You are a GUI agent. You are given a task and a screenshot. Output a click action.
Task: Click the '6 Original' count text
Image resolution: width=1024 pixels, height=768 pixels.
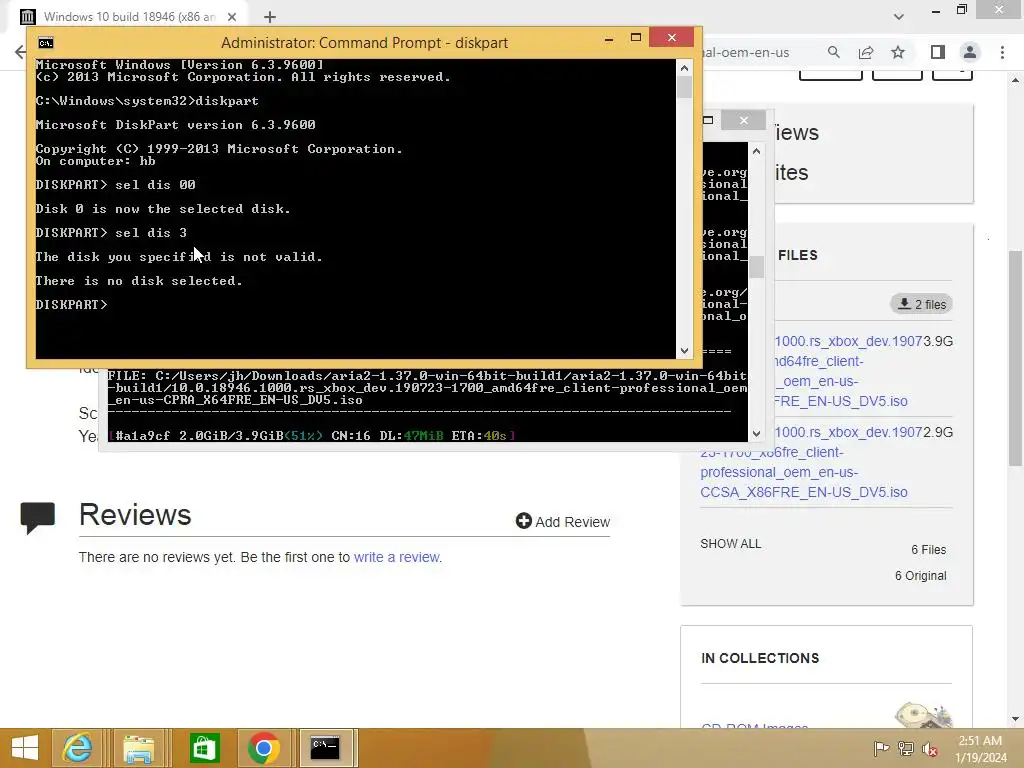click(x=921, y=576)
